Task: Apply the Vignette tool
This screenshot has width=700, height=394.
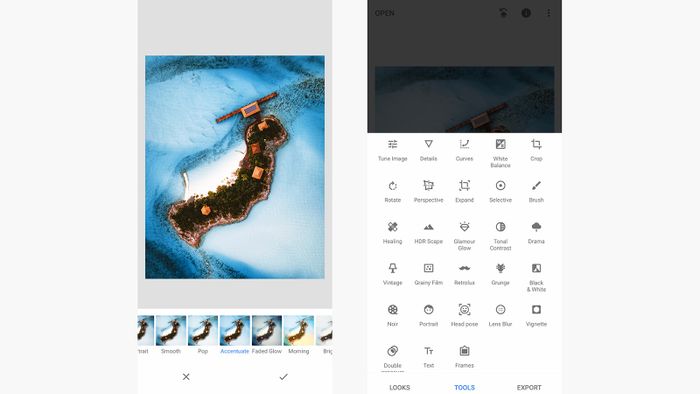Action: [x=536, y=316]
